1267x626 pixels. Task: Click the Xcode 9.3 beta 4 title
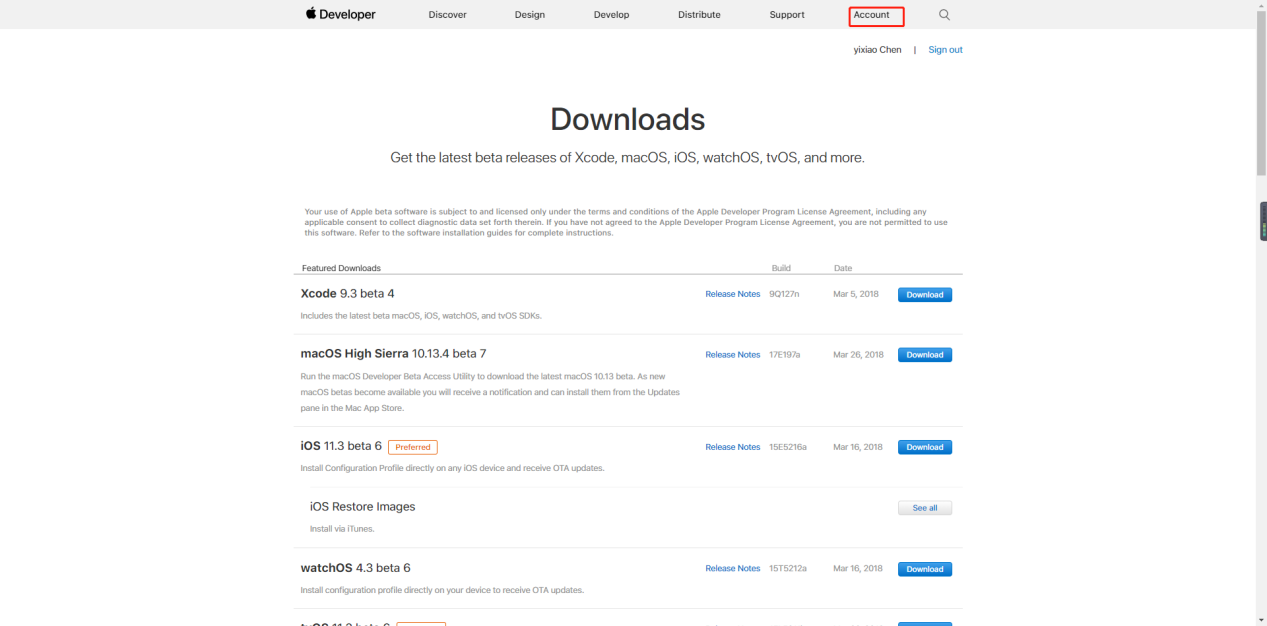click(x=348, y=294)
